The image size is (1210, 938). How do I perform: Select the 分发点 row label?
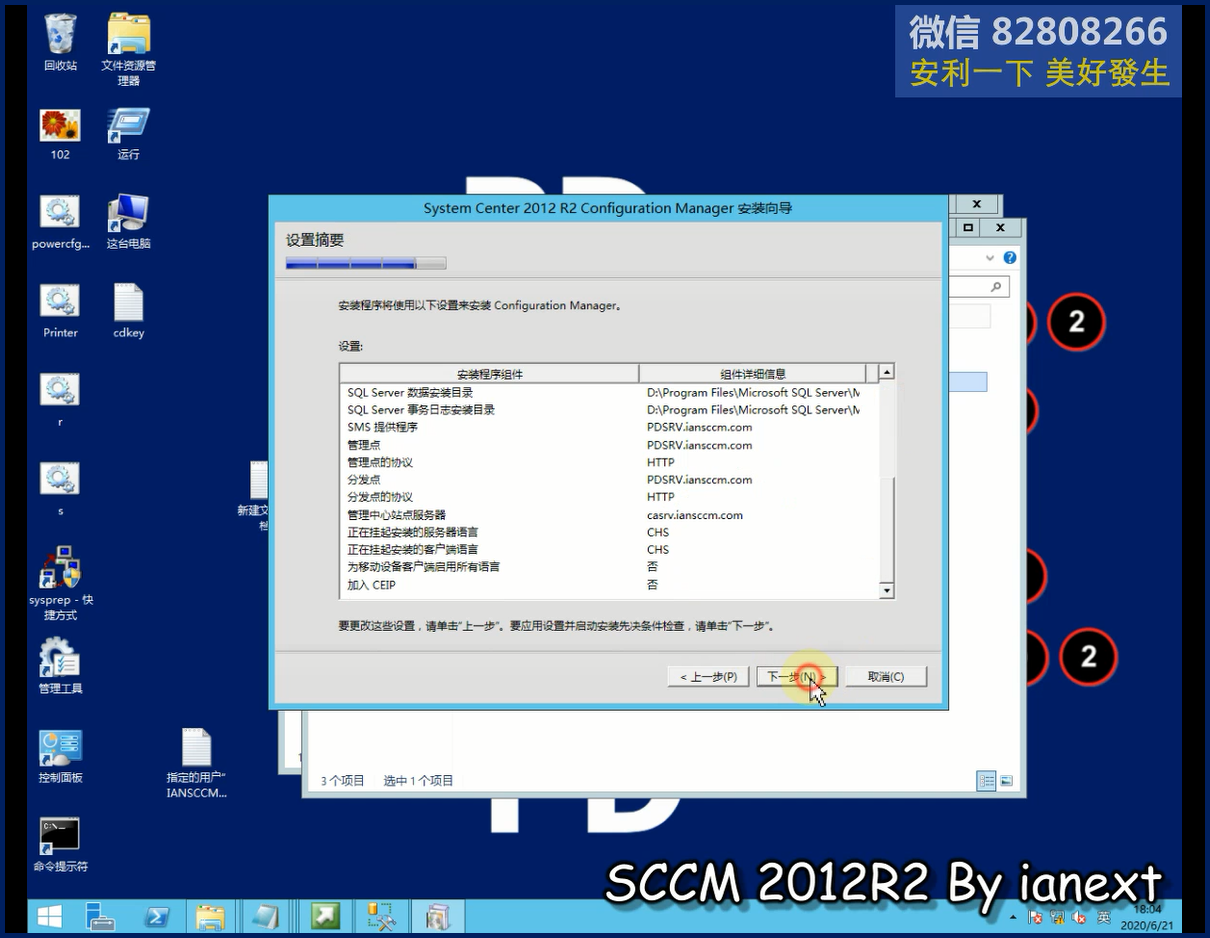364,480
